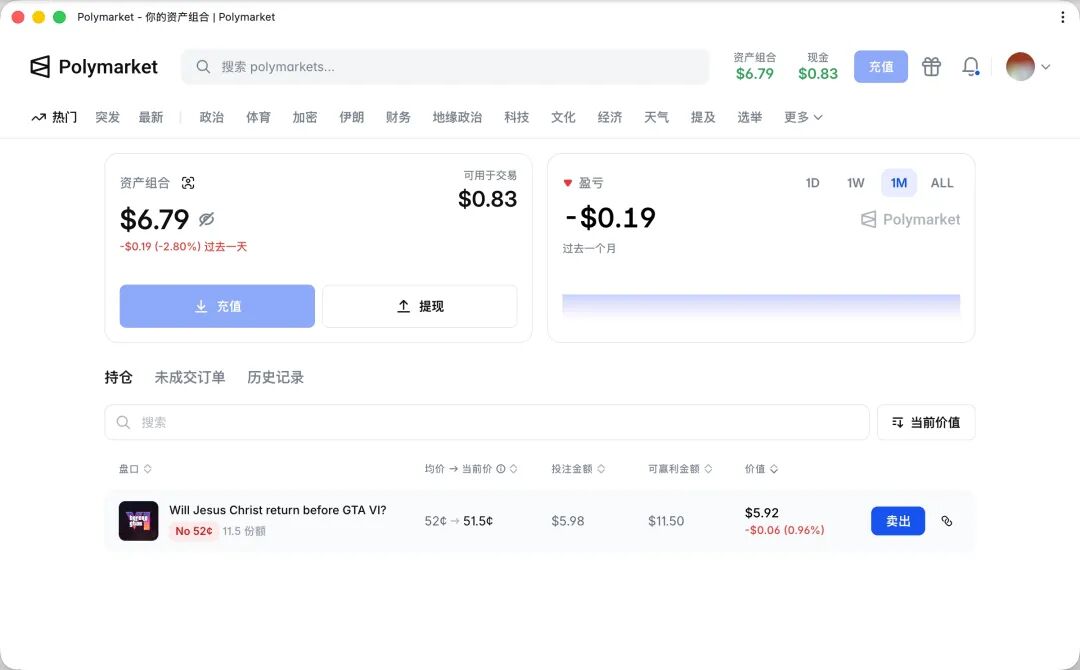The width and height of the screenshot is (1080, 670).
Task: Click the Polymarket logo icon
Action: click(40, 67)
